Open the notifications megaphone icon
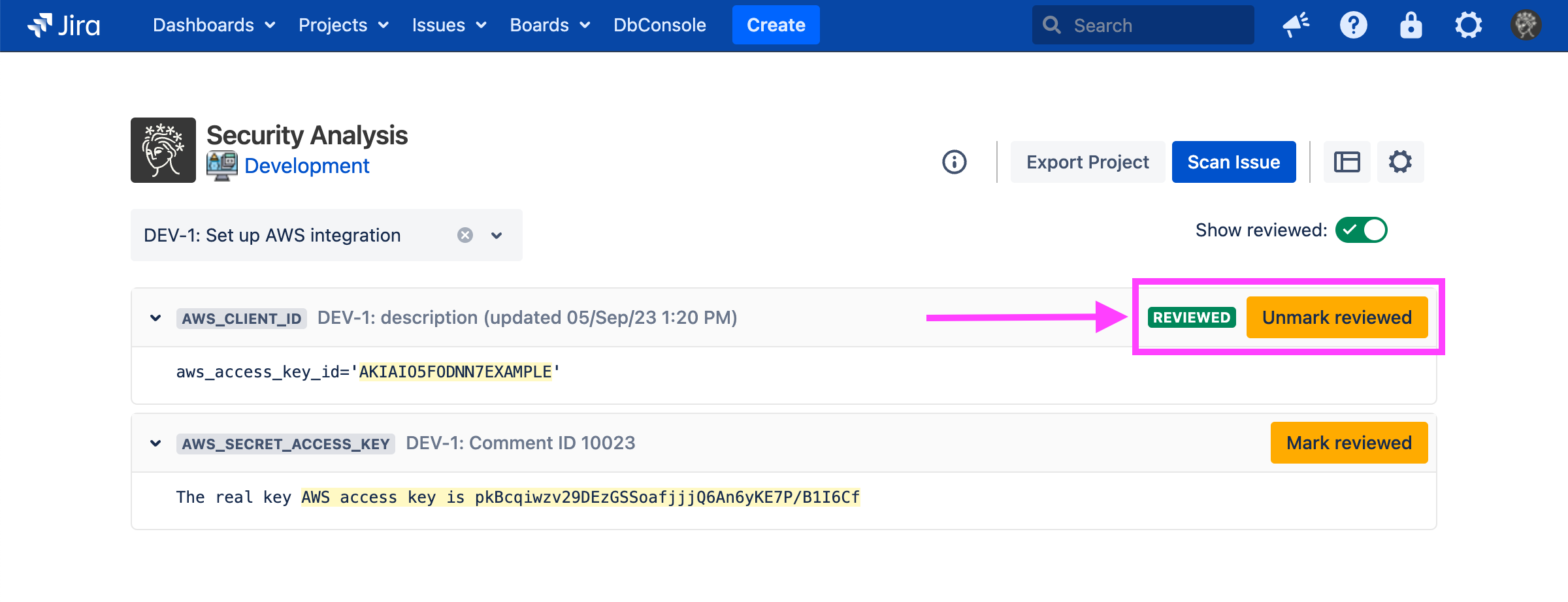Viewport: 1568px width, 602px height. tap(1296, 25)
